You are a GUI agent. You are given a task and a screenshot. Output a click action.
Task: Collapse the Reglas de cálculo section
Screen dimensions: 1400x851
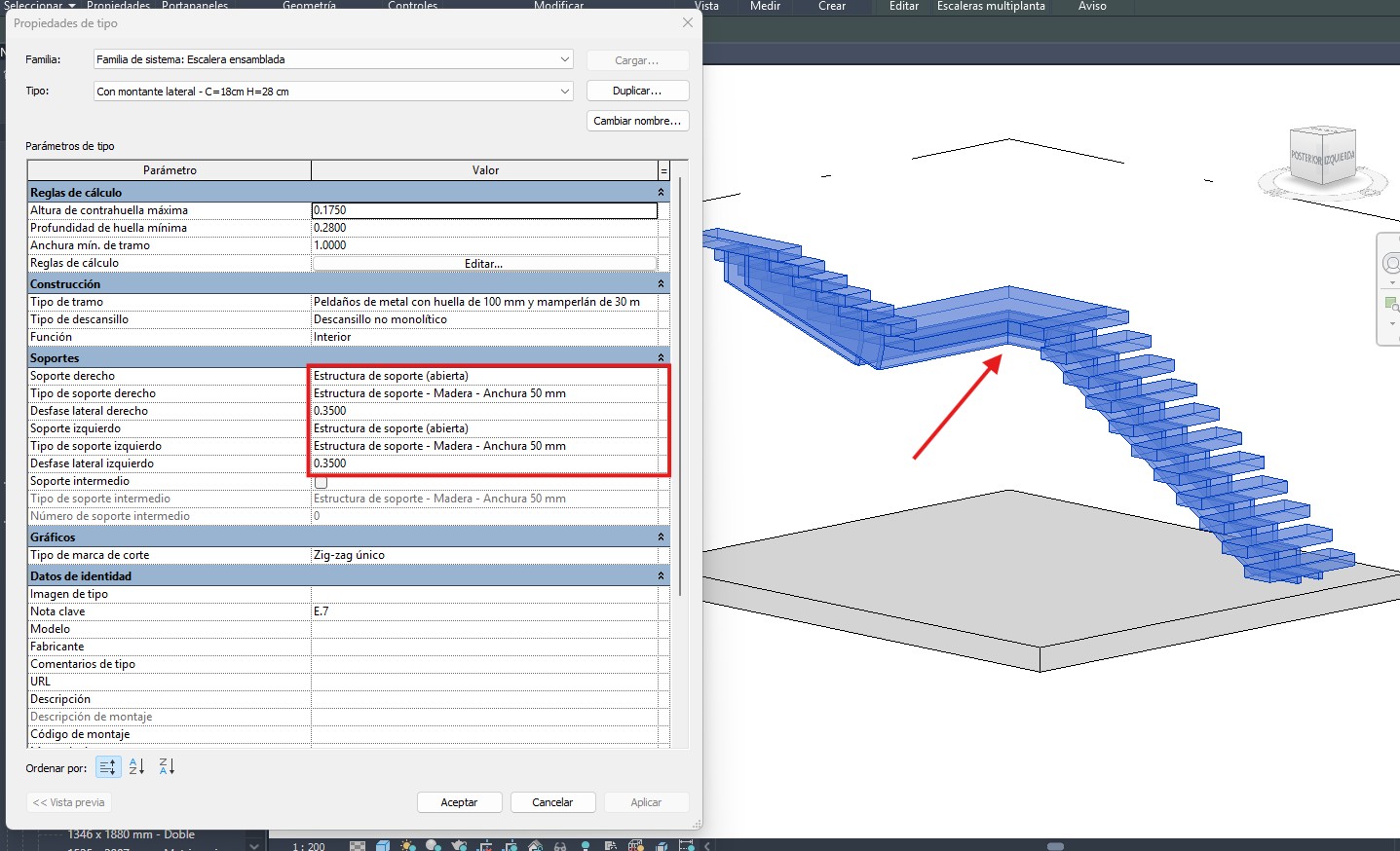[661, 193]
